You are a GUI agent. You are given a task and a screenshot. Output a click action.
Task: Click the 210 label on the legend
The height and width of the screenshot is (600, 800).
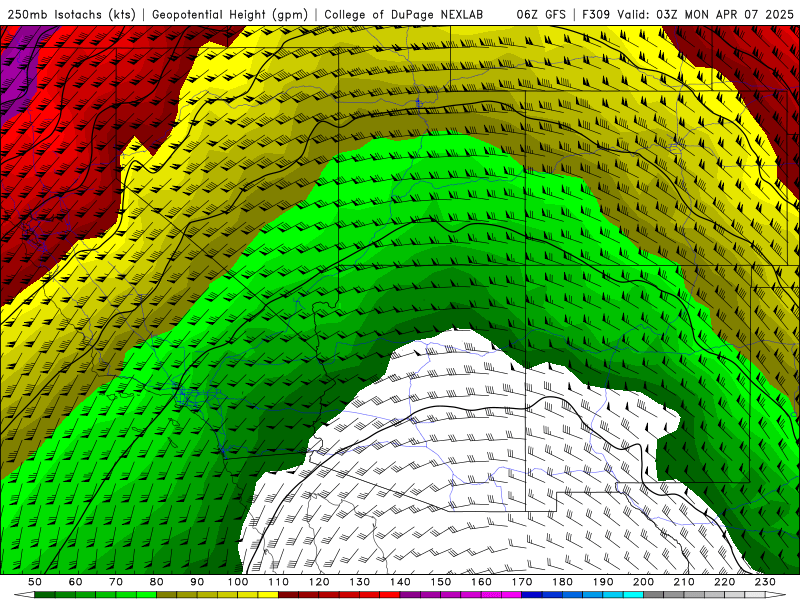click(684, 582)
